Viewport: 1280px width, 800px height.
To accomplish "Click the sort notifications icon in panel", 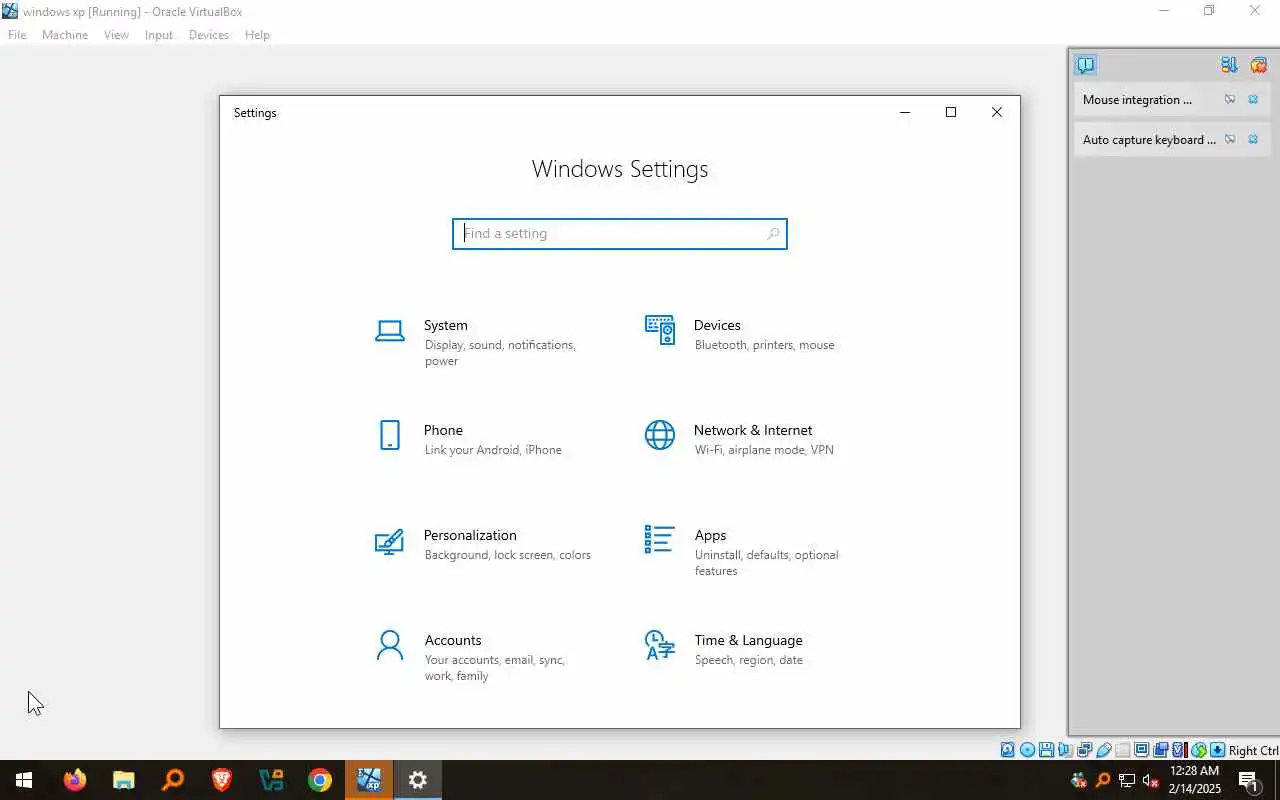I will pos(1229,65).
